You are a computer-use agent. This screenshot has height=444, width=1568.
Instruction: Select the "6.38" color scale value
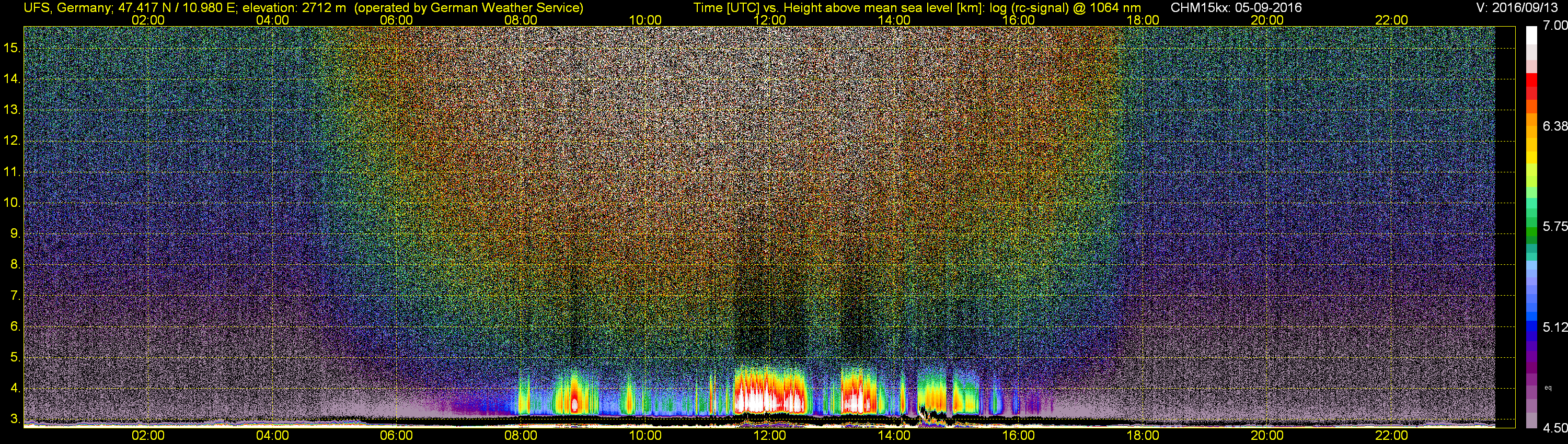[1554, 126]
